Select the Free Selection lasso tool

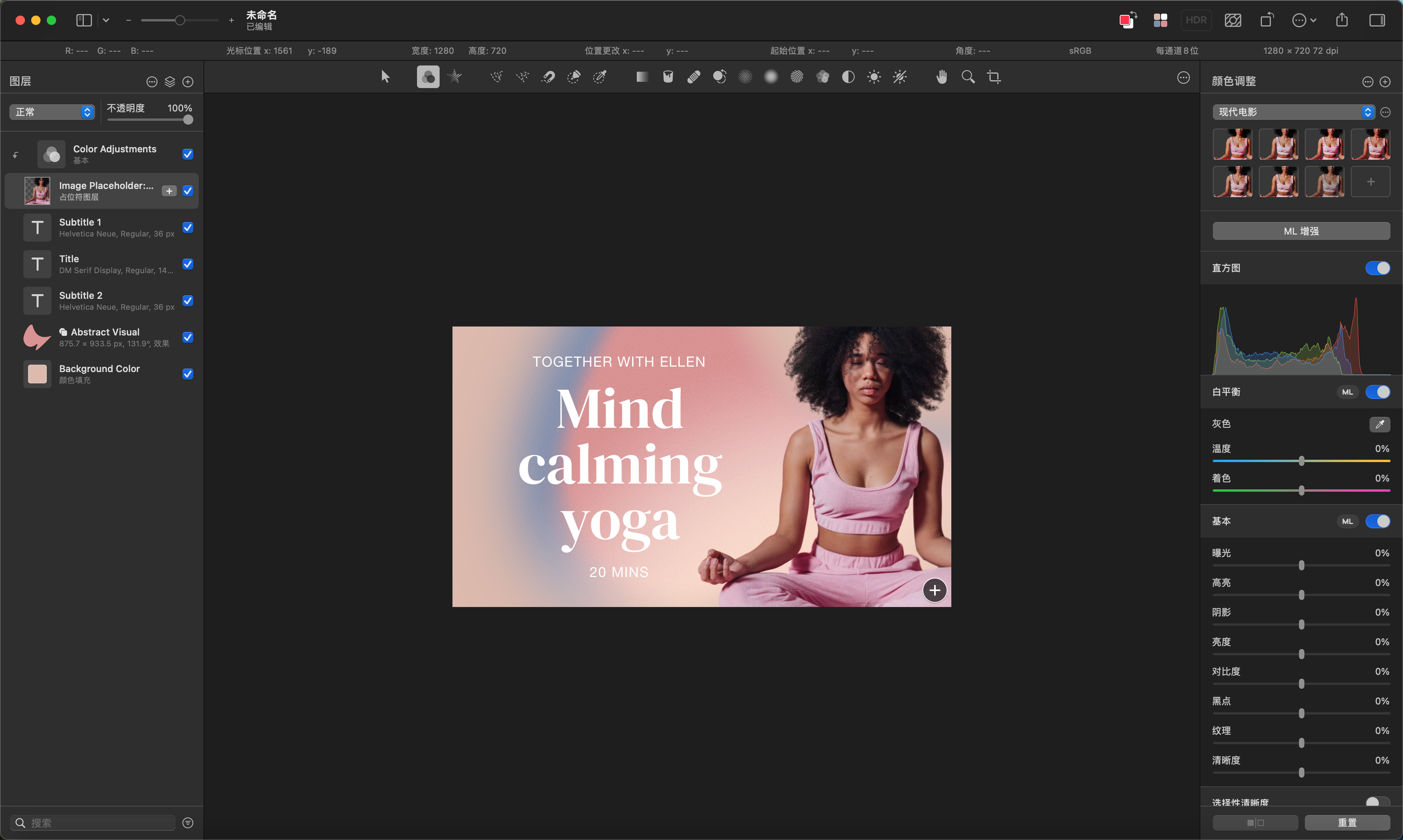tap(497, 77)
